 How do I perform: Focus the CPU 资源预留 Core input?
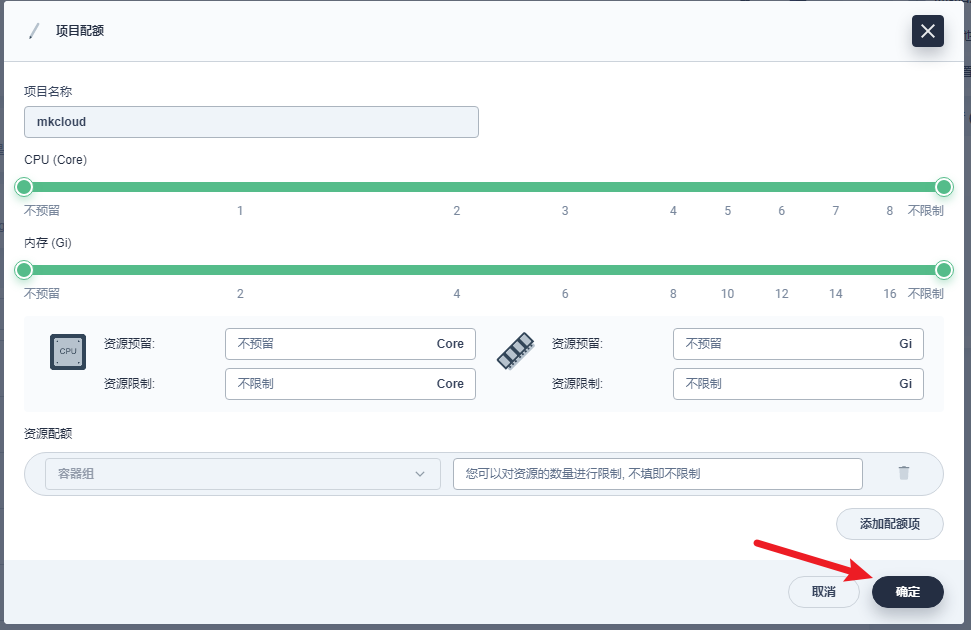330,344
